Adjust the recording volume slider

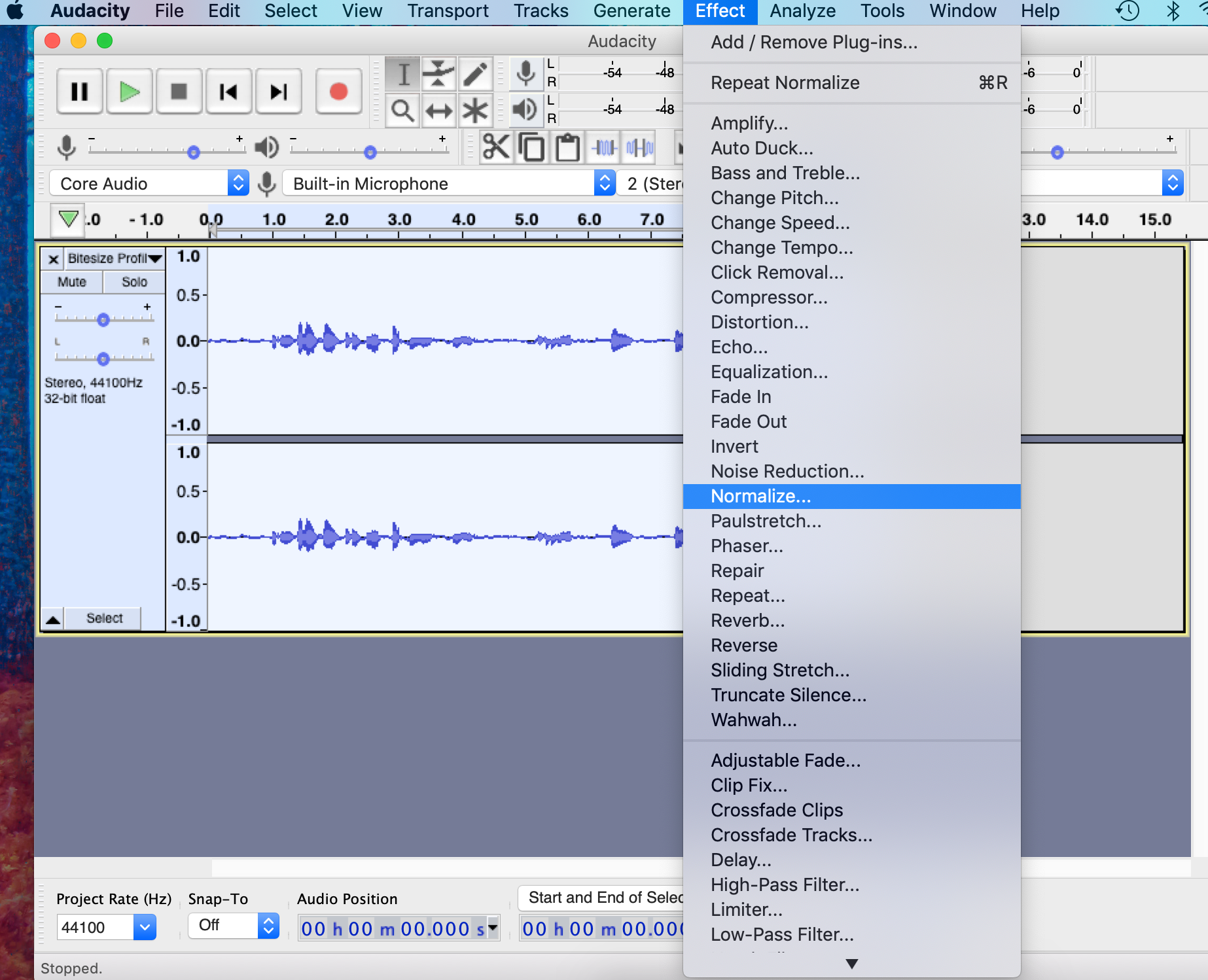tap(193, 152)
